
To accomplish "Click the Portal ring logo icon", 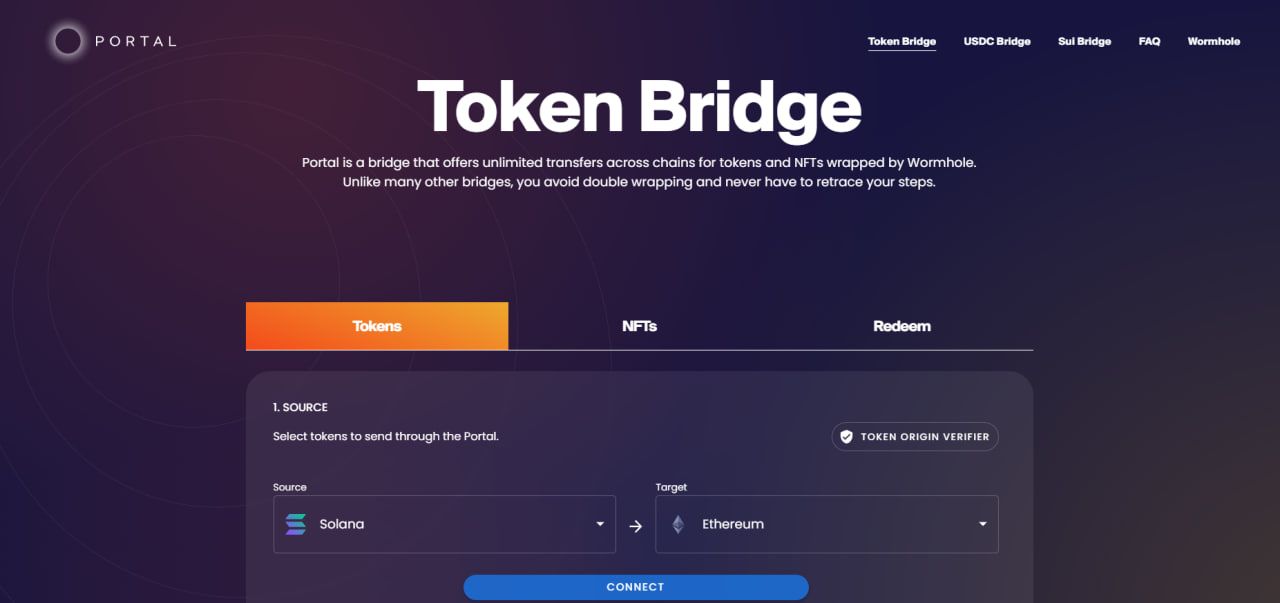I will [68, 41].
